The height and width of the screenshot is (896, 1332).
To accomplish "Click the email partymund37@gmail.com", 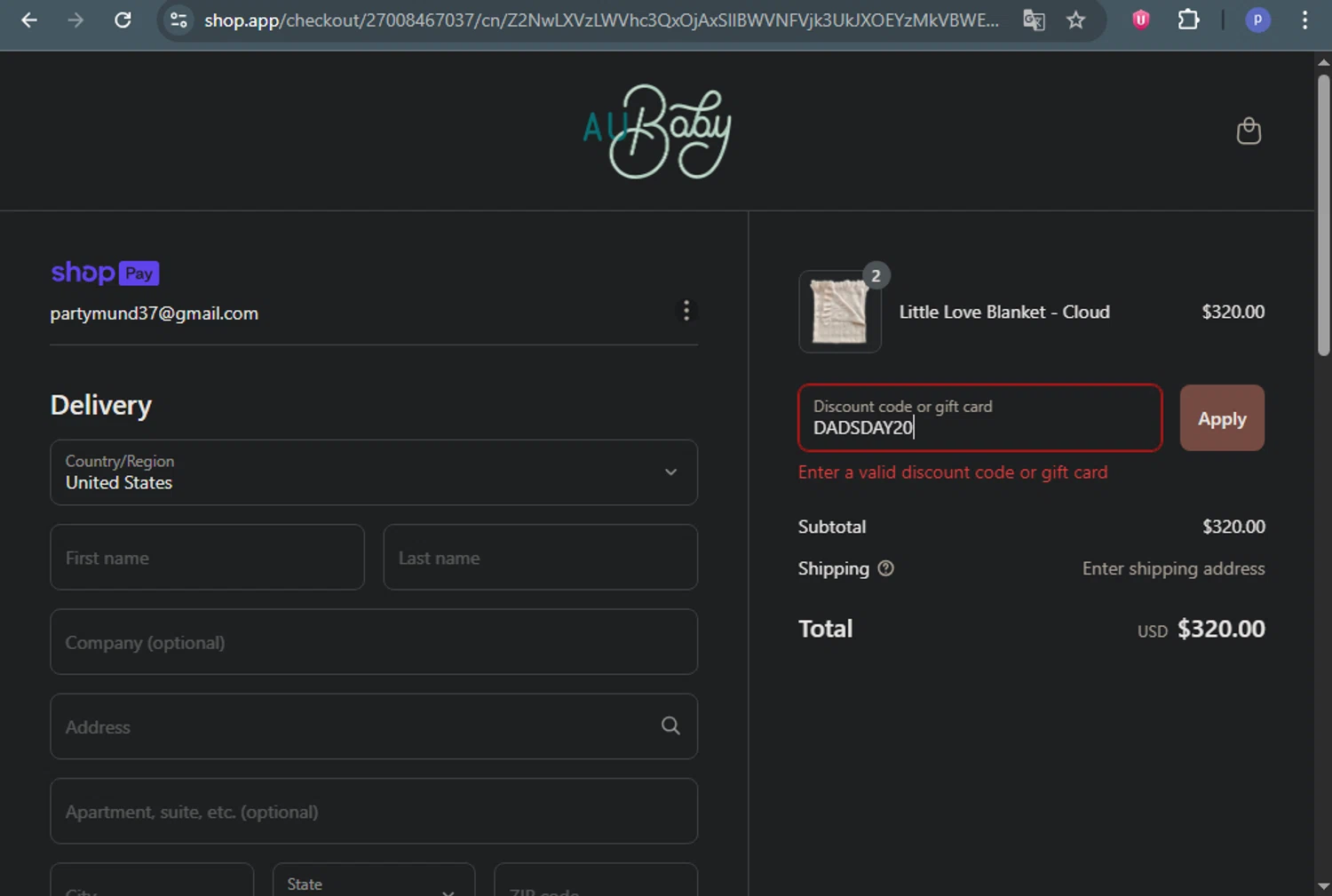I will point(155,313).
